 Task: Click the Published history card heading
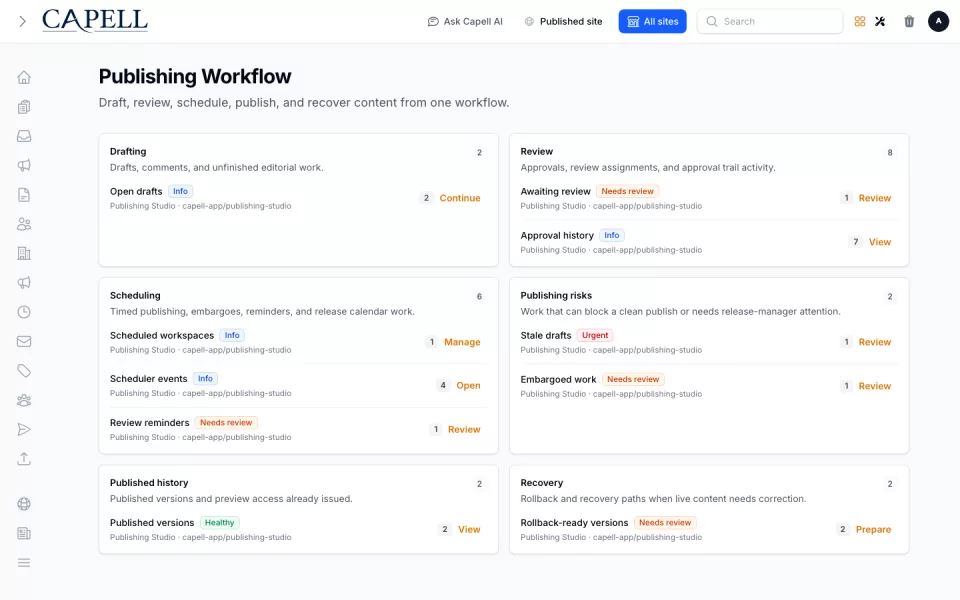tap(149, 483)
